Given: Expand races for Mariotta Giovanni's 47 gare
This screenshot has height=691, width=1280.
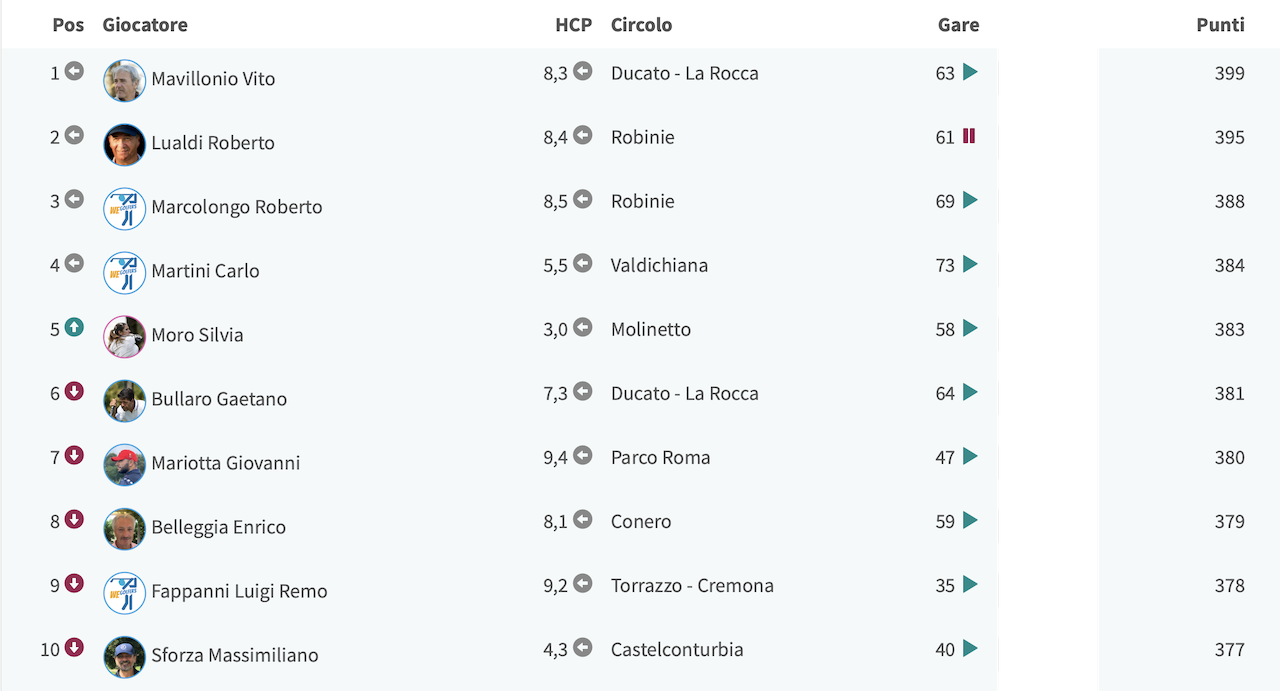Looking at the screenshot, I should pyautogui.click(x=970, y=456).
